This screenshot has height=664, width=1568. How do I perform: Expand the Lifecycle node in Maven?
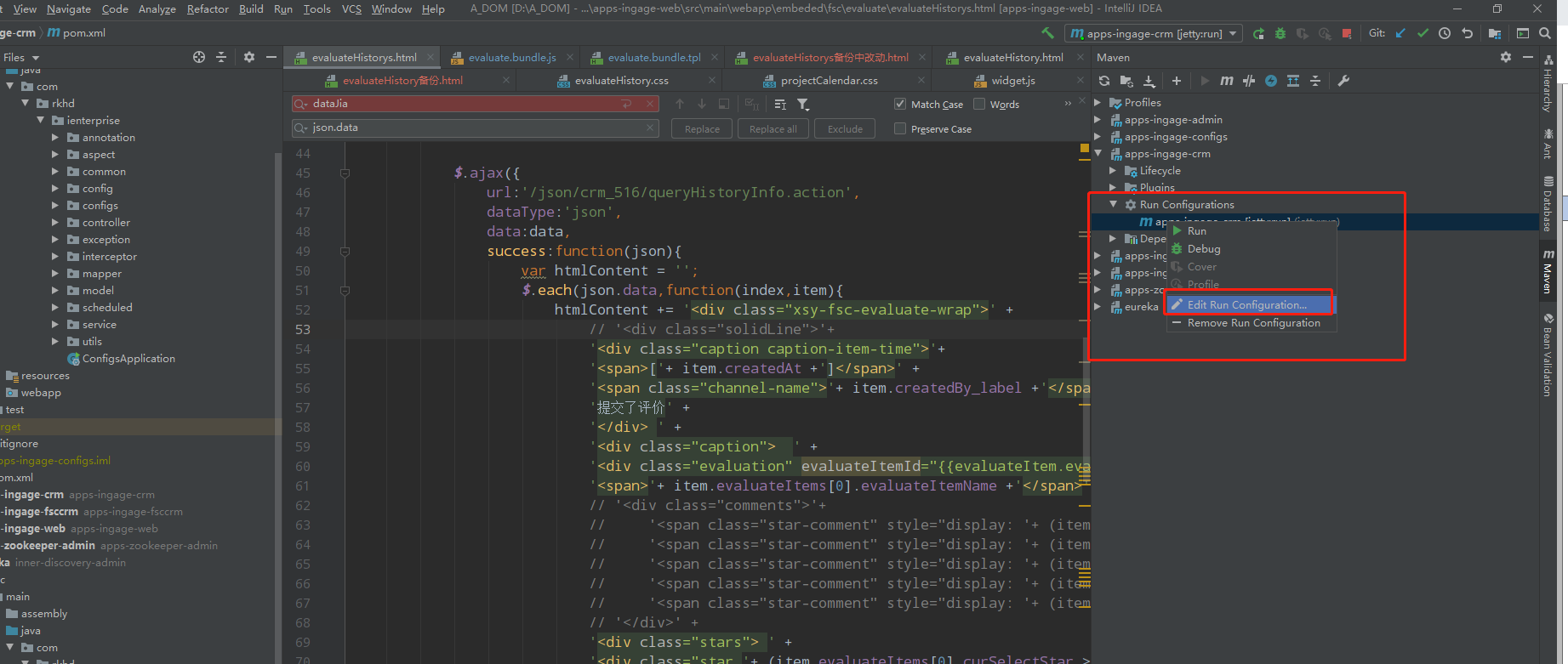pyautogui.click(x=1113, y=171)
